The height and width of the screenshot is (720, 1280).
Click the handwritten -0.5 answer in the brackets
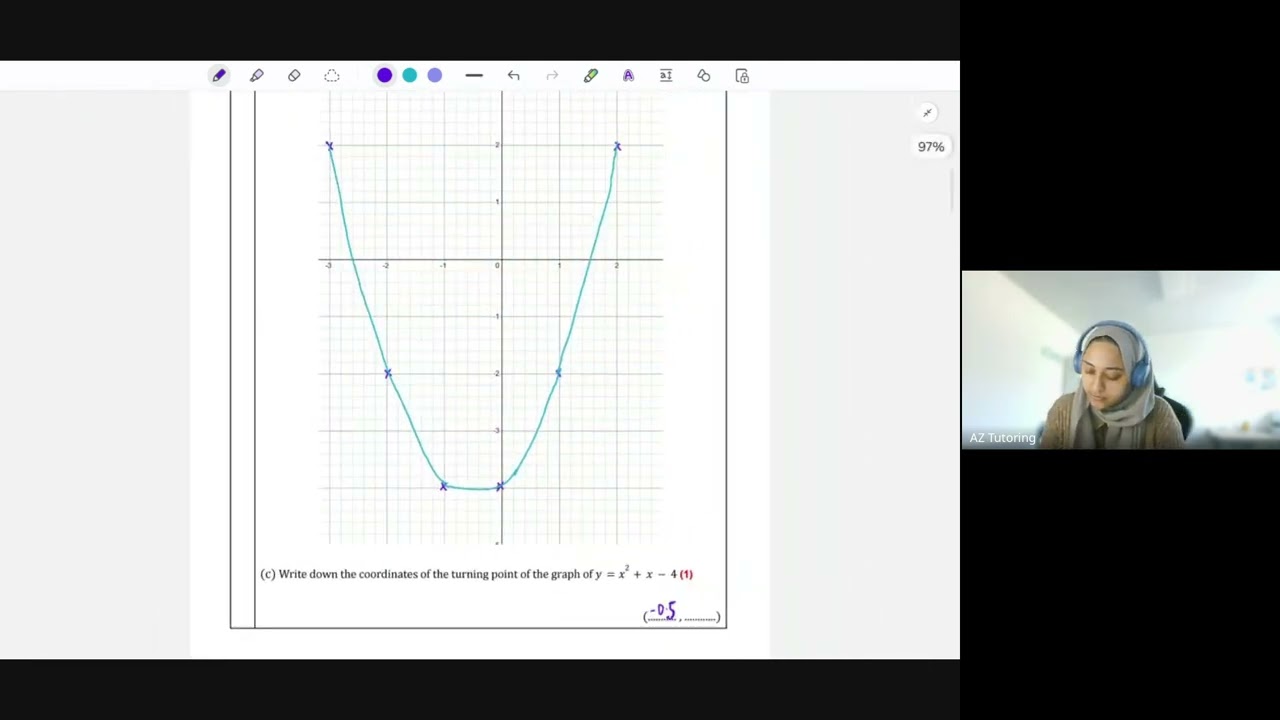[x=663, y=610]
